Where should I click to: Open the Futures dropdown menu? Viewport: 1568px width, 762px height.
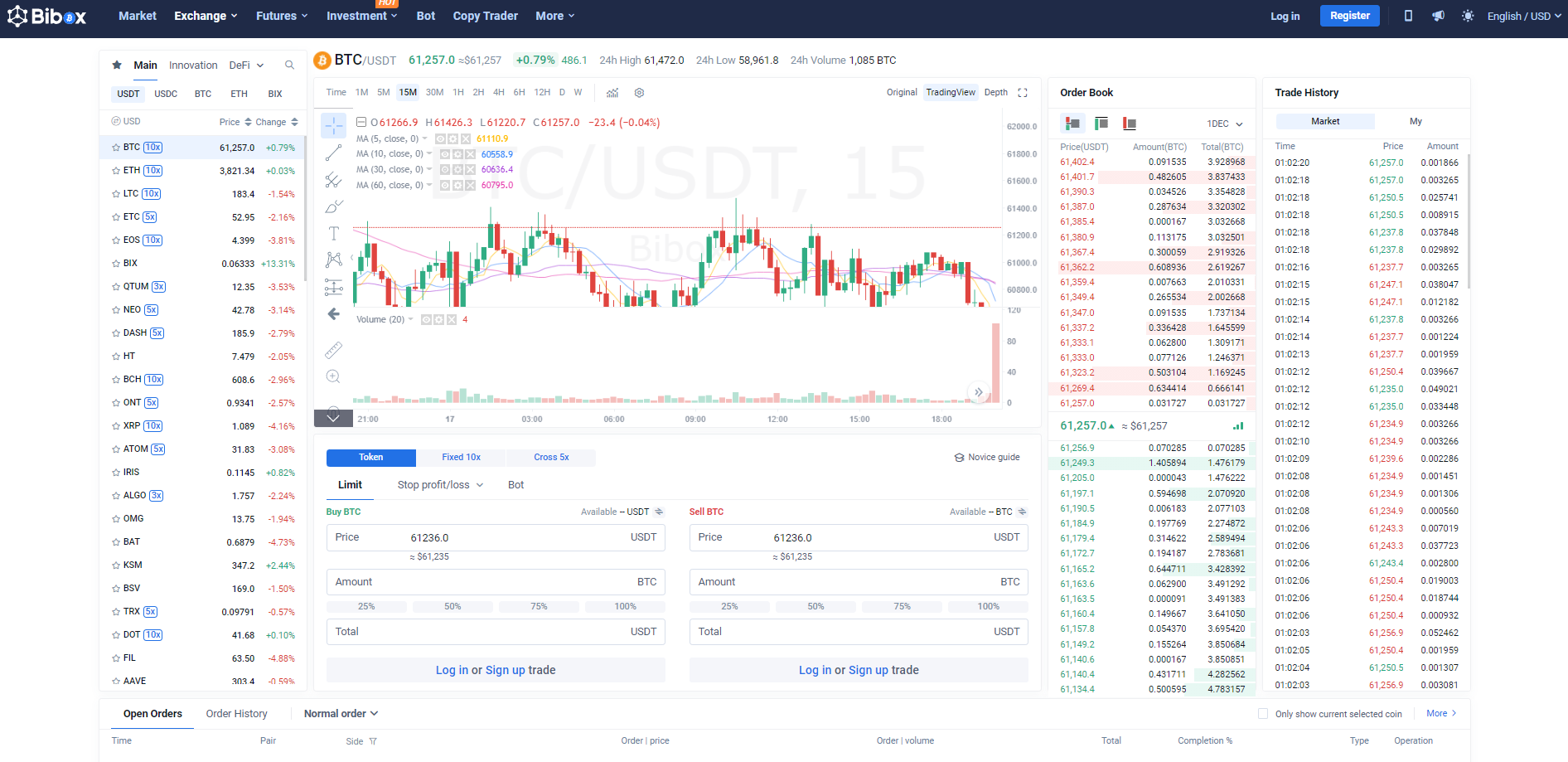[282, 16]
